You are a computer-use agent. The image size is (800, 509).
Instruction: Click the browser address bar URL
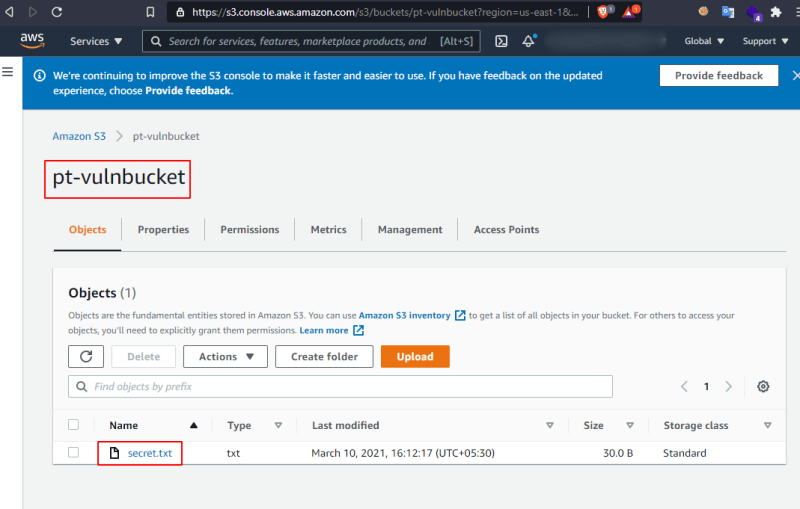point(385,12)
